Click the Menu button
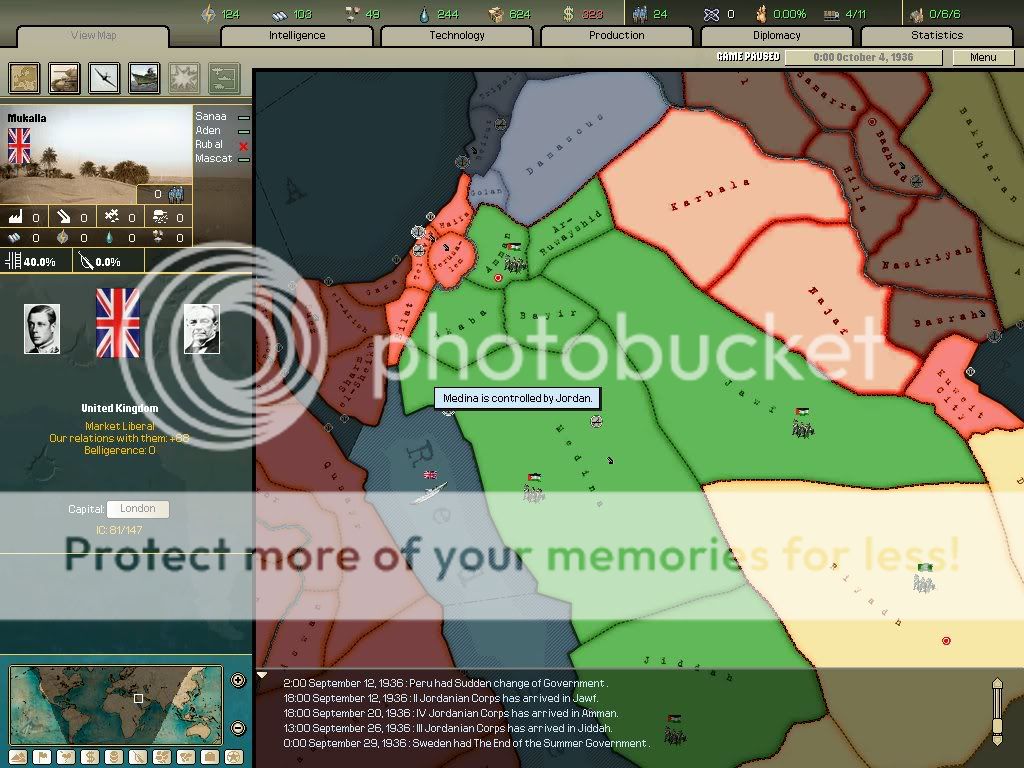Viewport: 1024px width, 768px height. [x=982, y=57]
